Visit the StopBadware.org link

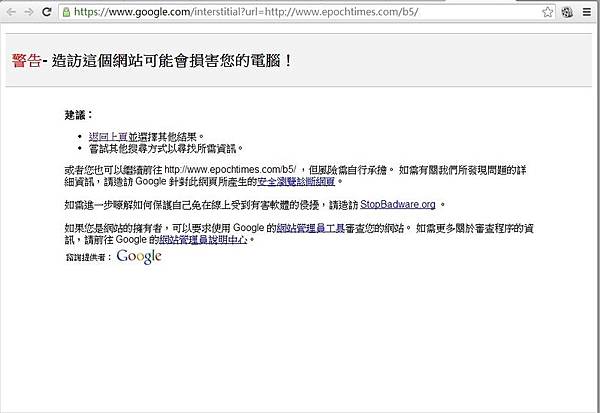(398, 204)
